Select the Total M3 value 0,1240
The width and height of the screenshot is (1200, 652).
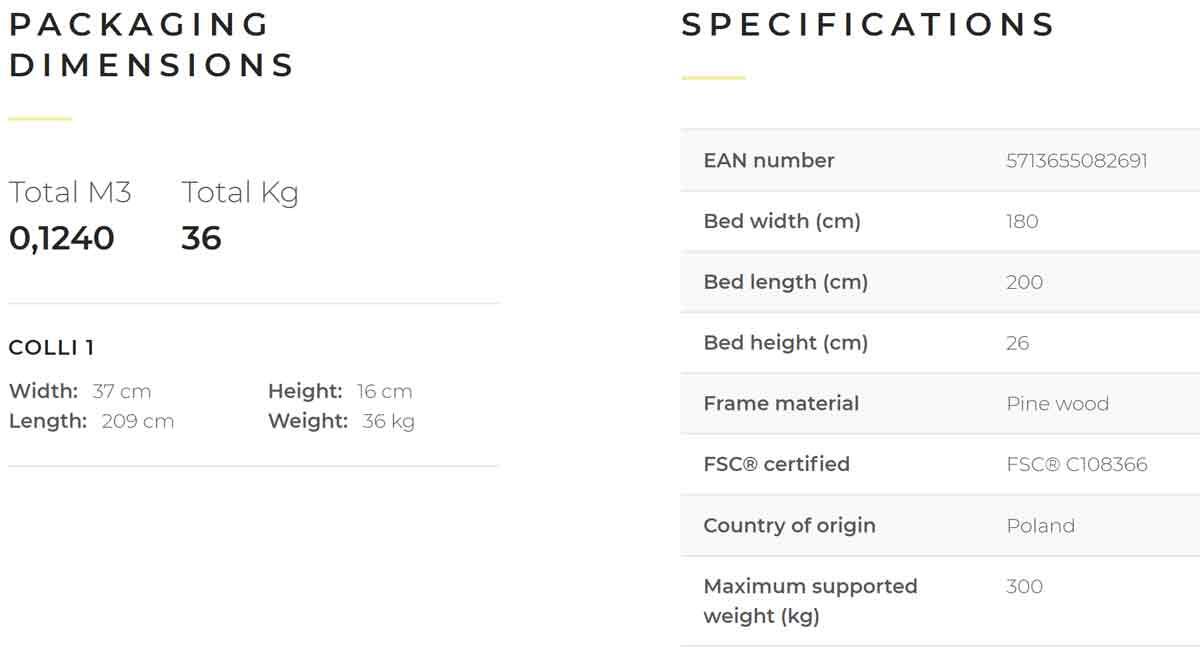point(62,238)
